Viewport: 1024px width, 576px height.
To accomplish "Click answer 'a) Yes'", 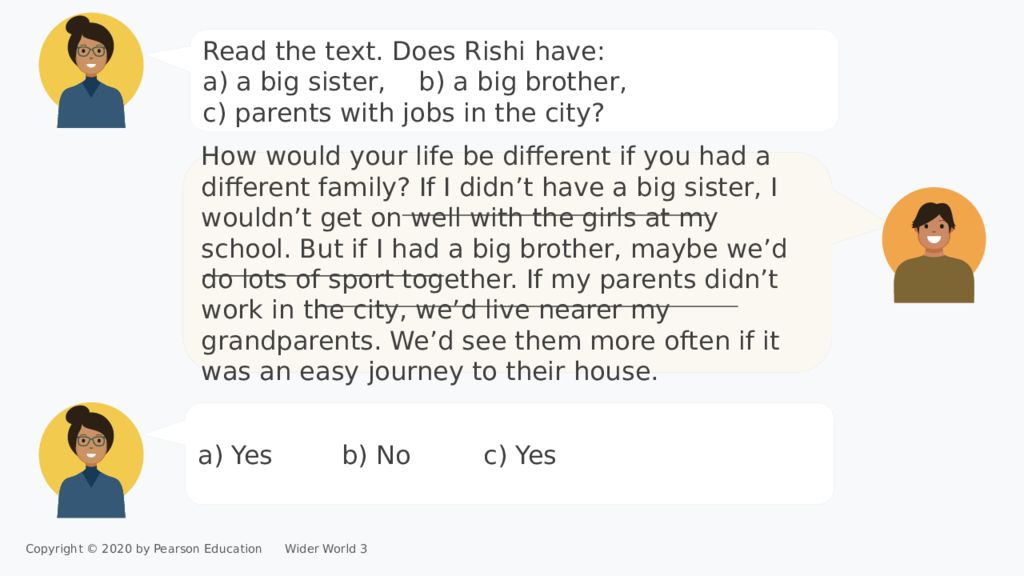I will [x=235, y=455].
